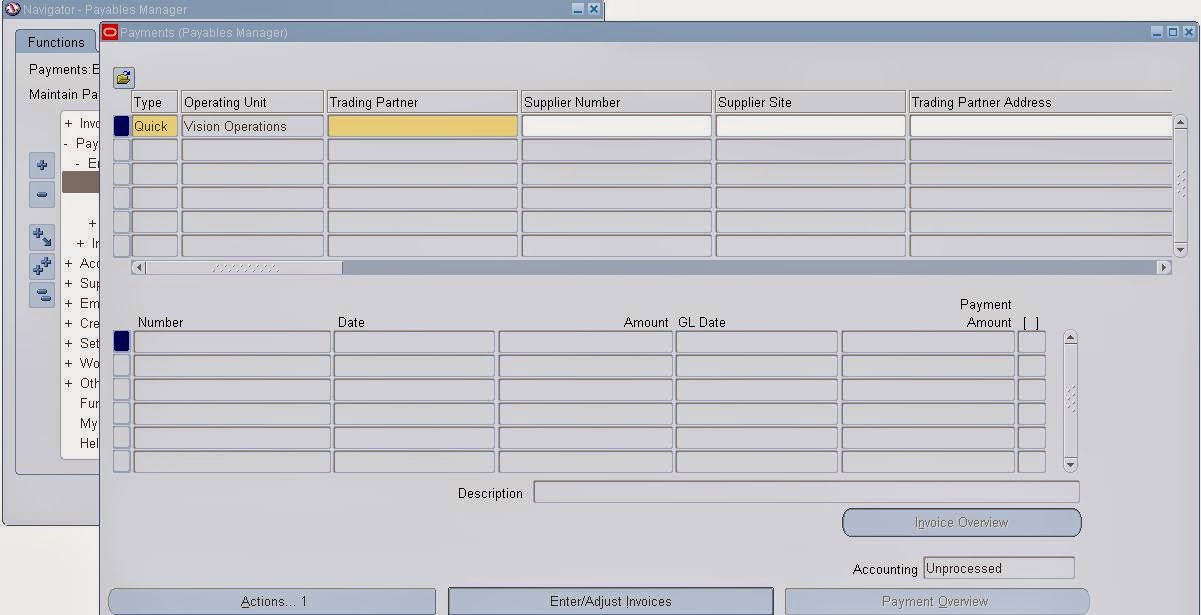
Task: Click inside the Description field
Action: (x=806, y=492)
